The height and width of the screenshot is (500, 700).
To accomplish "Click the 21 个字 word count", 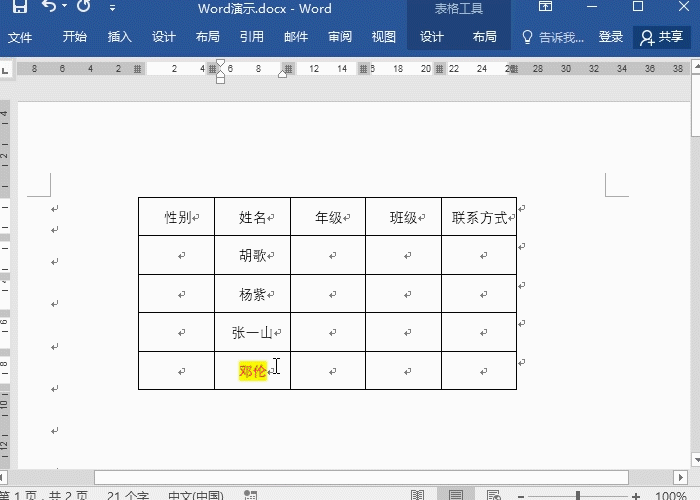I will [x=128, y=495].
